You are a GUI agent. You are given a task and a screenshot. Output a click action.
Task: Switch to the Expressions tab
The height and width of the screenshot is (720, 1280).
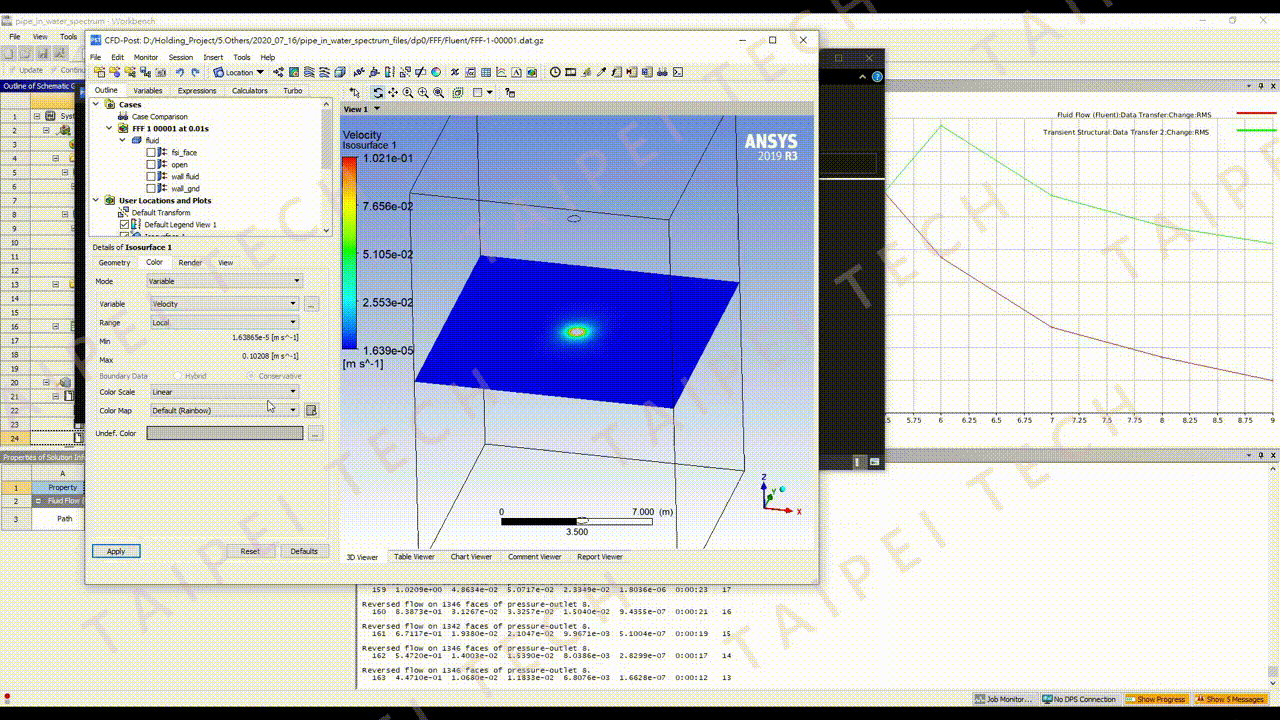coord(197,91)
